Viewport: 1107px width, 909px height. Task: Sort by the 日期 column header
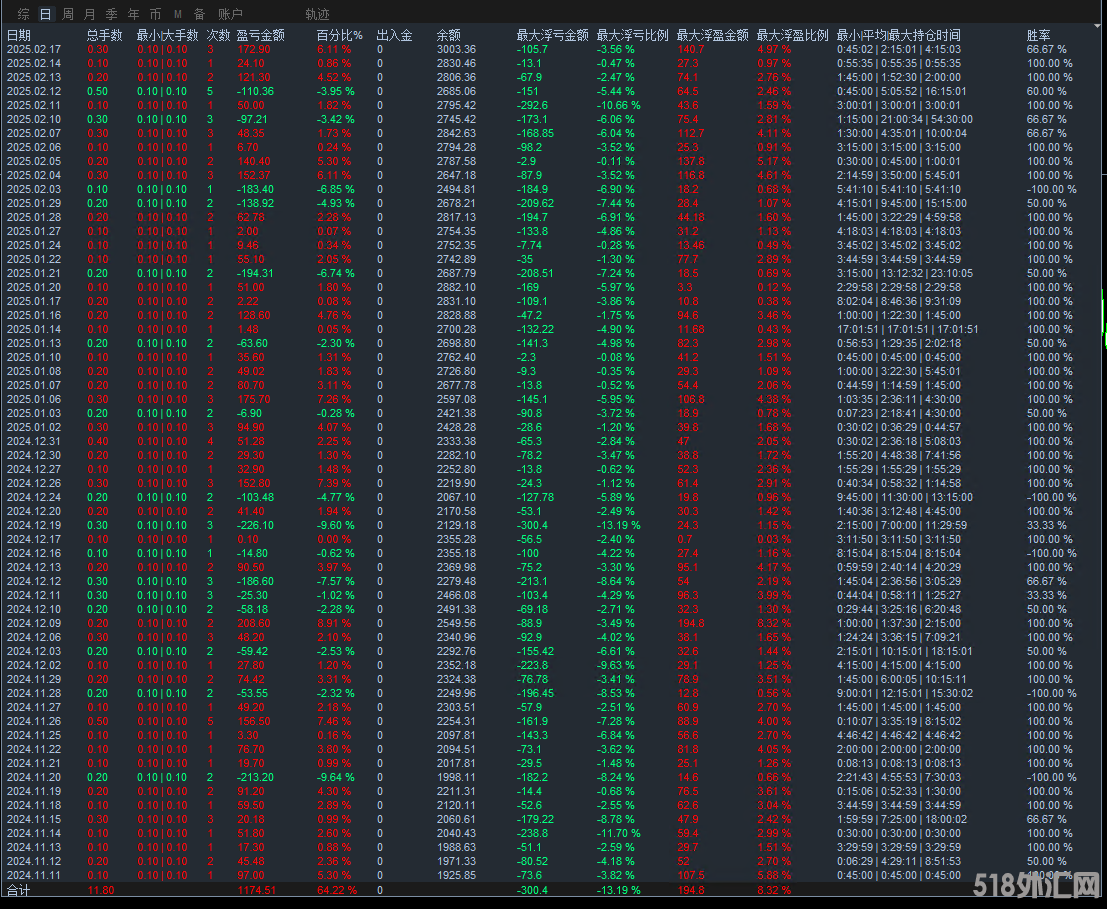[x=19, y=35]
